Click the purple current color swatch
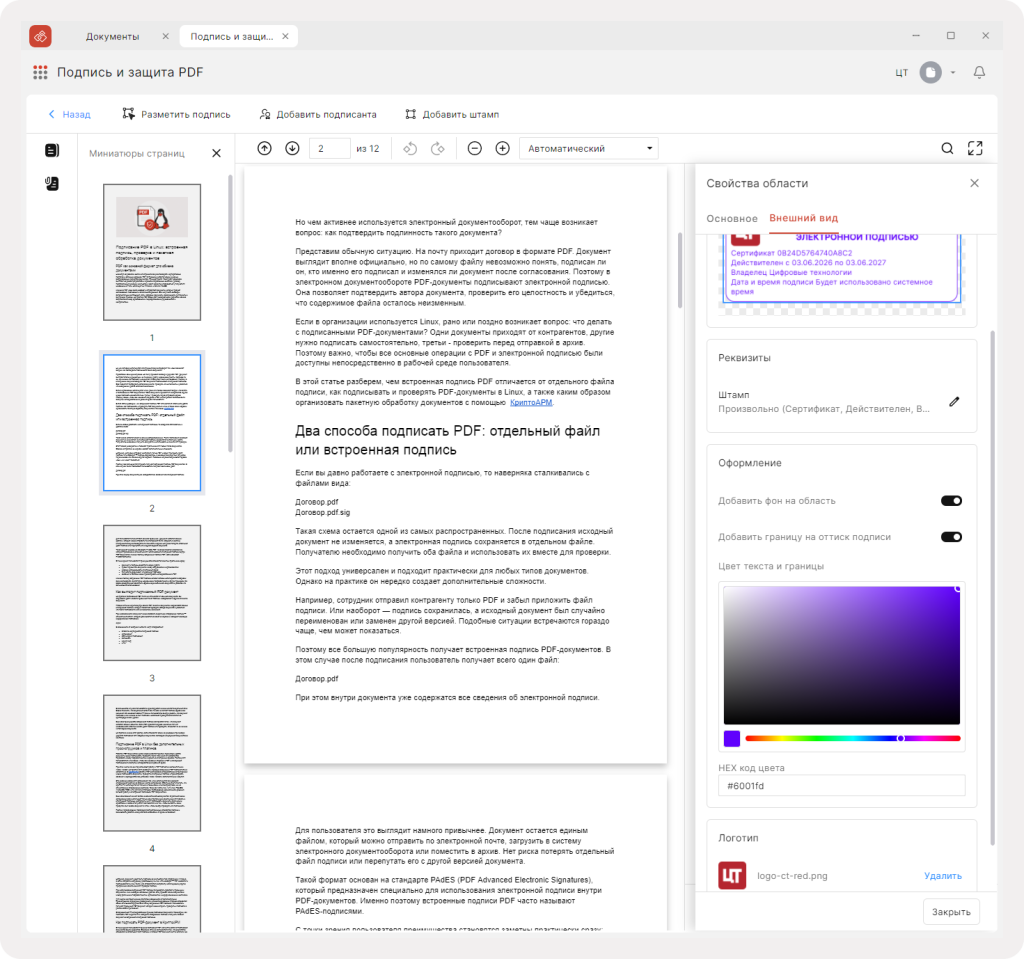The height and width of the screenshot is (959, 1024). tap(732, 738)
